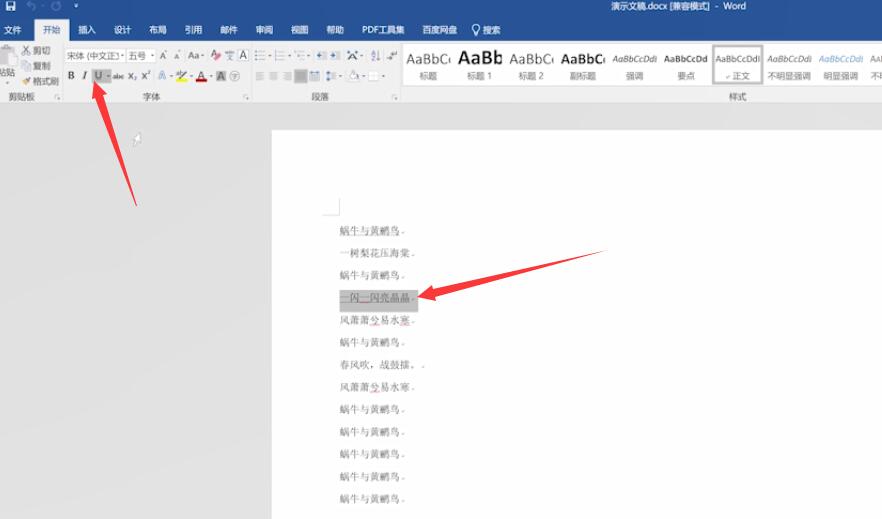The width and height of the screenshot is (882, 519).
Task: Open the 文件 menu
Action: tap(12, 30)
